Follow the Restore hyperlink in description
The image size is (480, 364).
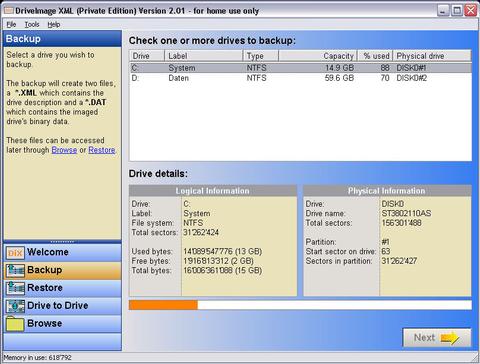pos(102,150)
